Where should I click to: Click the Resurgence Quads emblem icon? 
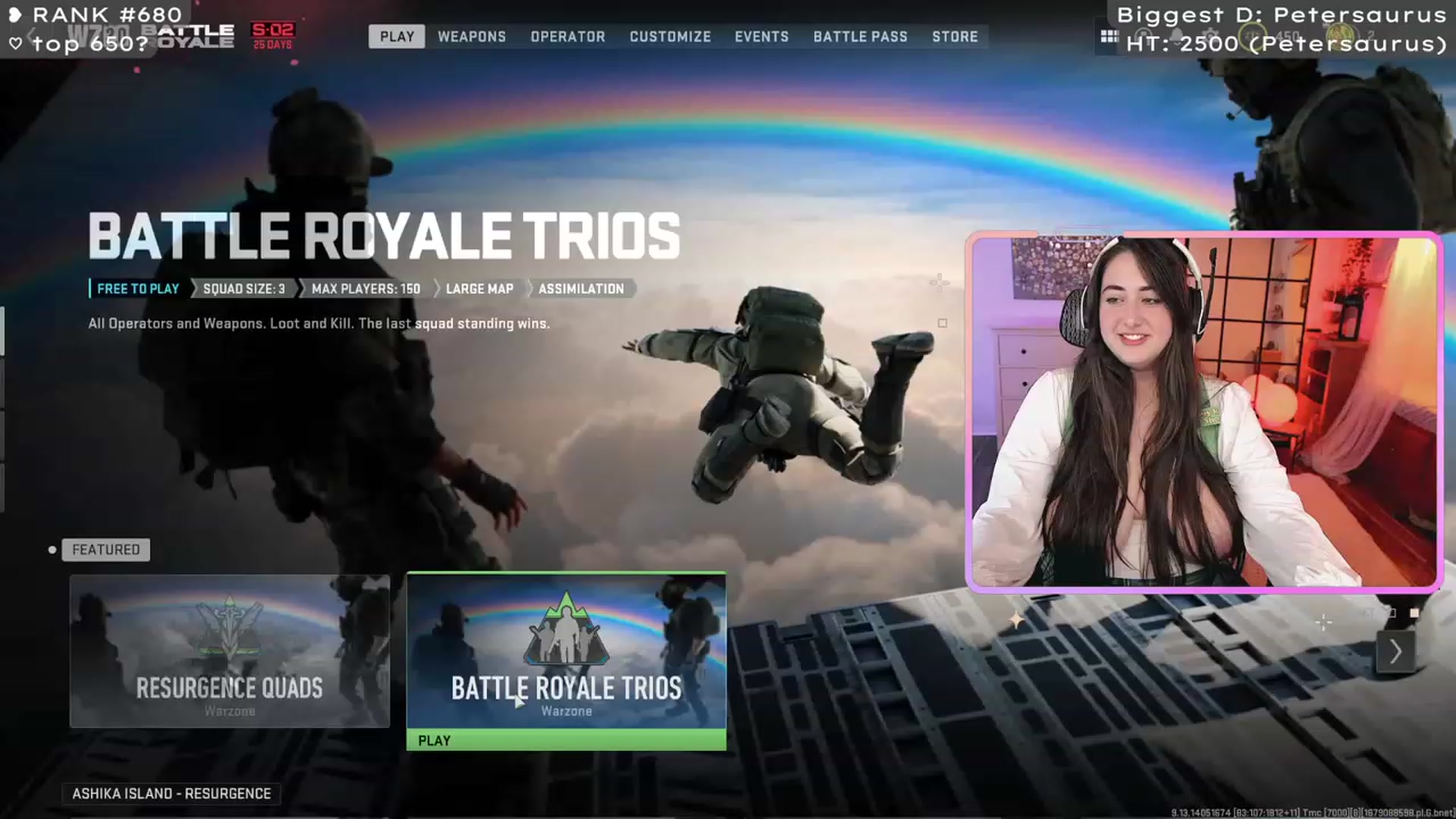pos(229,627)
